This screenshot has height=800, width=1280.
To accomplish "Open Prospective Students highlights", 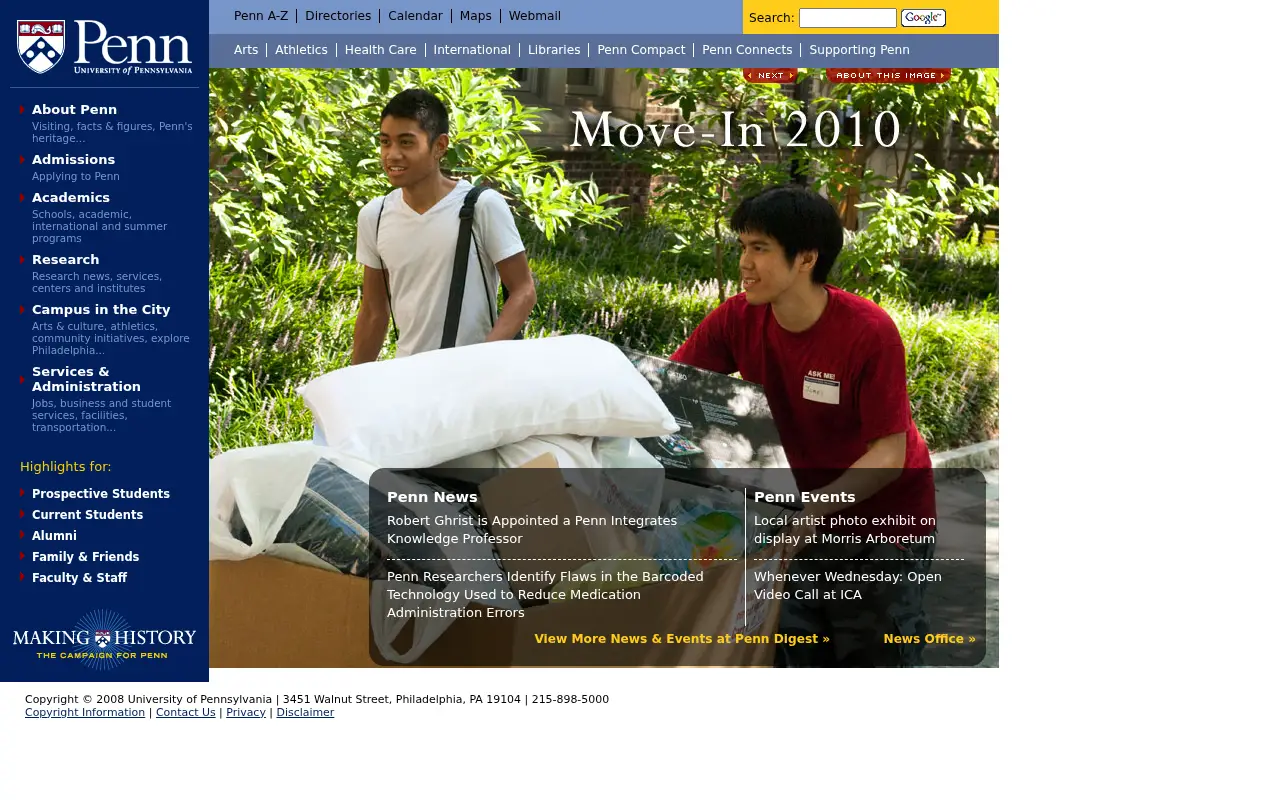I will tap(101, 494).
